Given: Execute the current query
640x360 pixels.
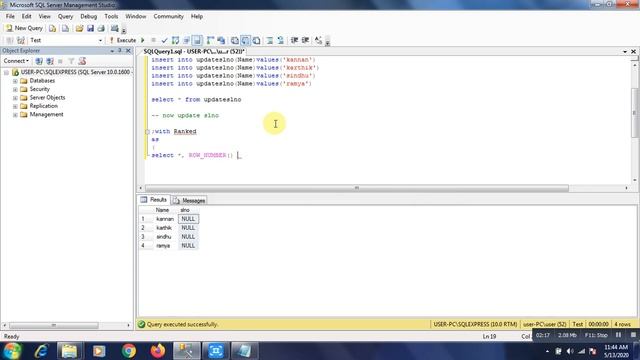Looking at the screenshot, I should point(122,40).
